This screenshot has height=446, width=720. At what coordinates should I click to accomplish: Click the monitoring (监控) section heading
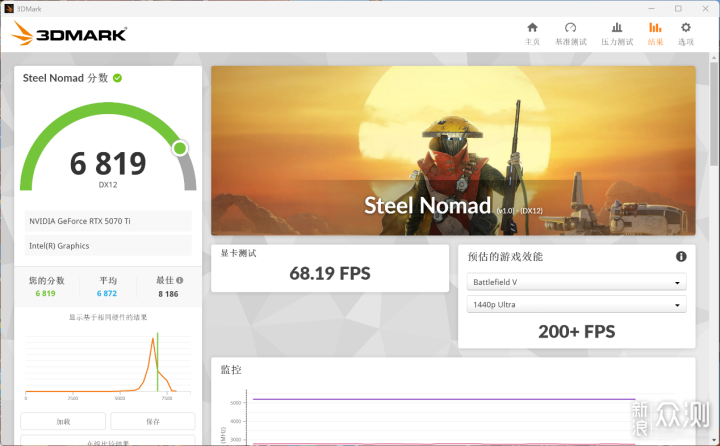point(231,370)
